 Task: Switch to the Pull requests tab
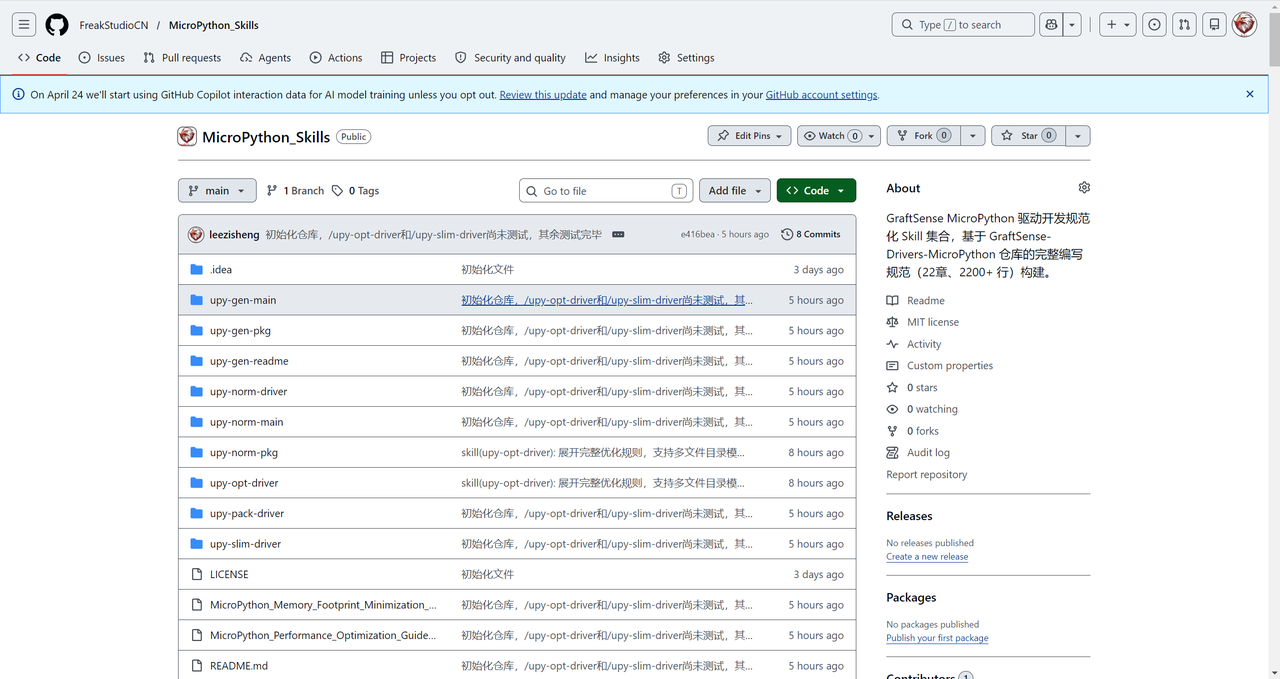point(182,58)
